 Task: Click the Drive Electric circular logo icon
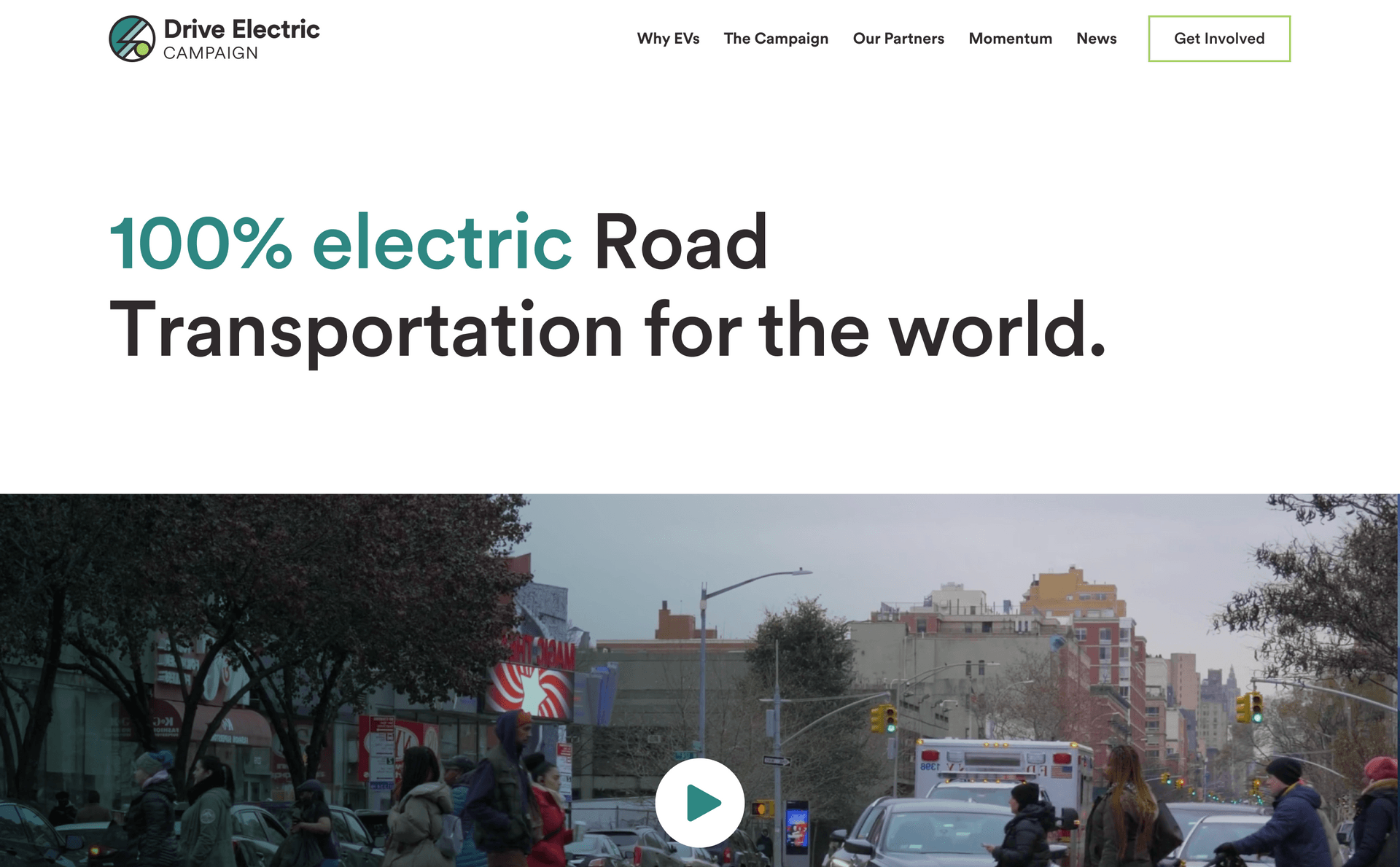(132, 39)
